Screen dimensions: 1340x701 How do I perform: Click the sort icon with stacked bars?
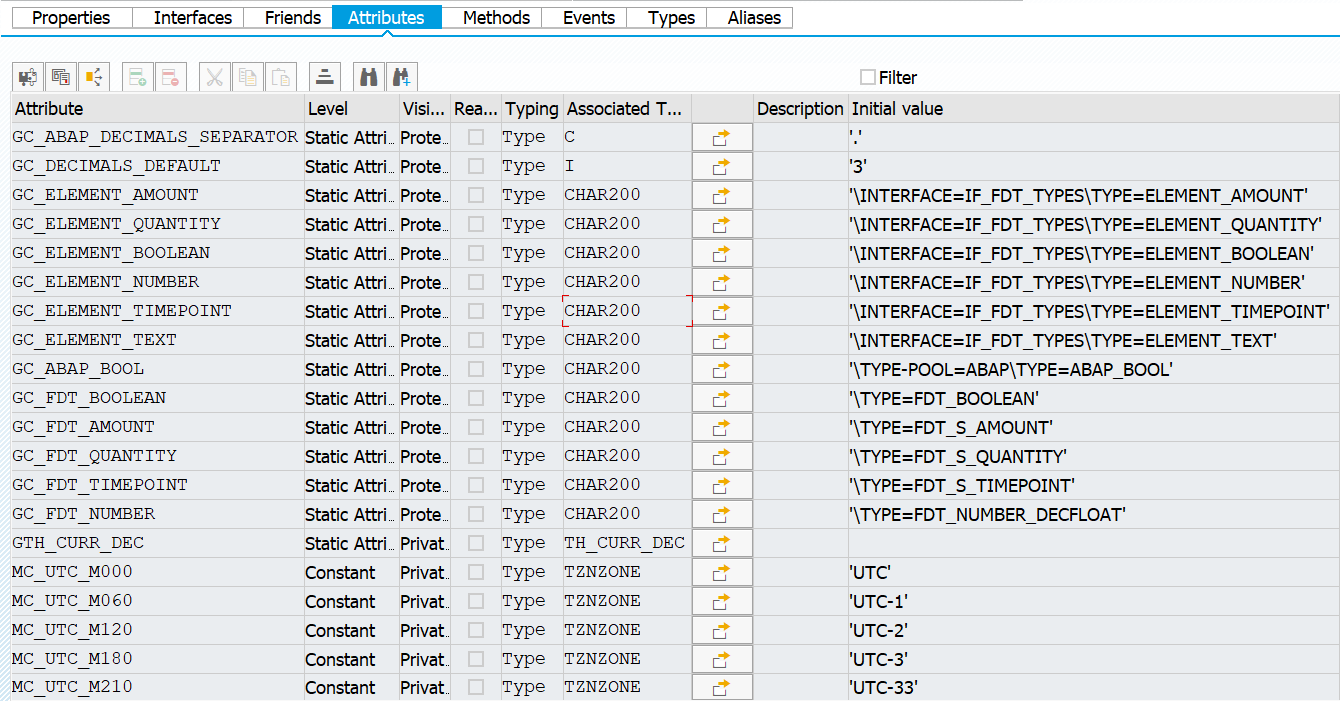click(325, 77)
